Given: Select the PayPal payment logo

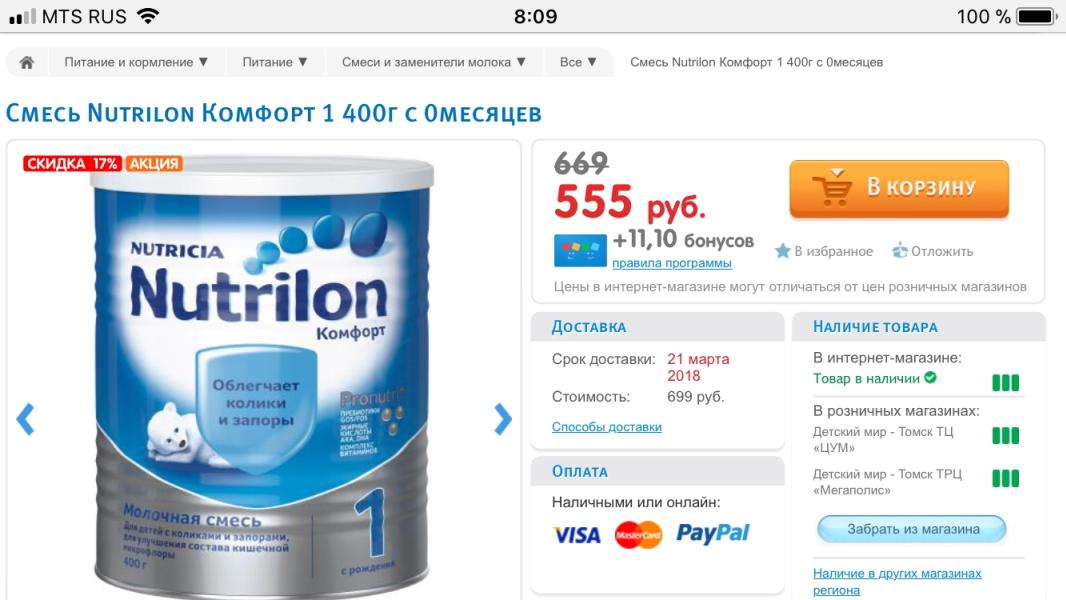Looking at the screenshot, I should (712, 533).
